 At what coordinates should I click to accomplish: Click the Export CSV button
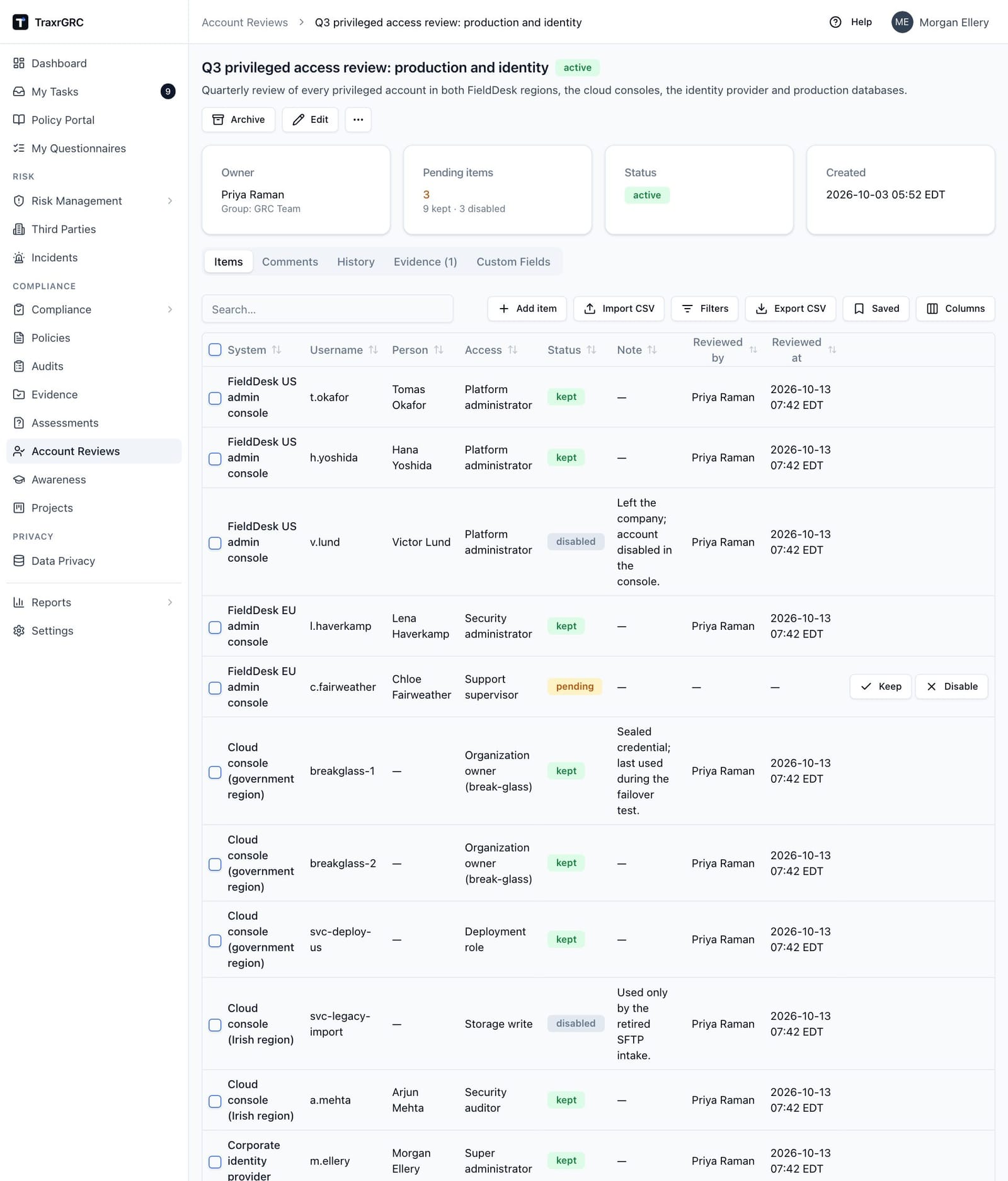tap(790, 309)
